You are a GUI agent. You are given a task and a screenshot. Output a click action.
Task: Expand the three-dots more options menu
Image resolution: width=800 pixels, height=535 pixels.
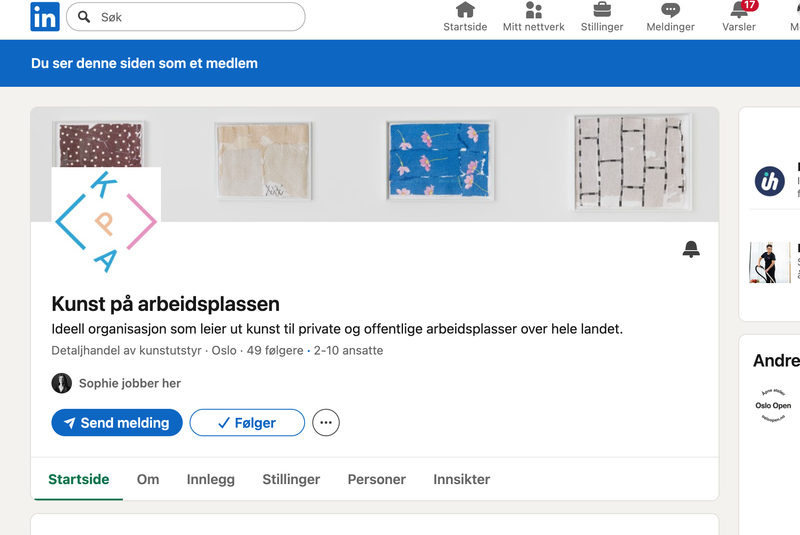tap(326, 423)
